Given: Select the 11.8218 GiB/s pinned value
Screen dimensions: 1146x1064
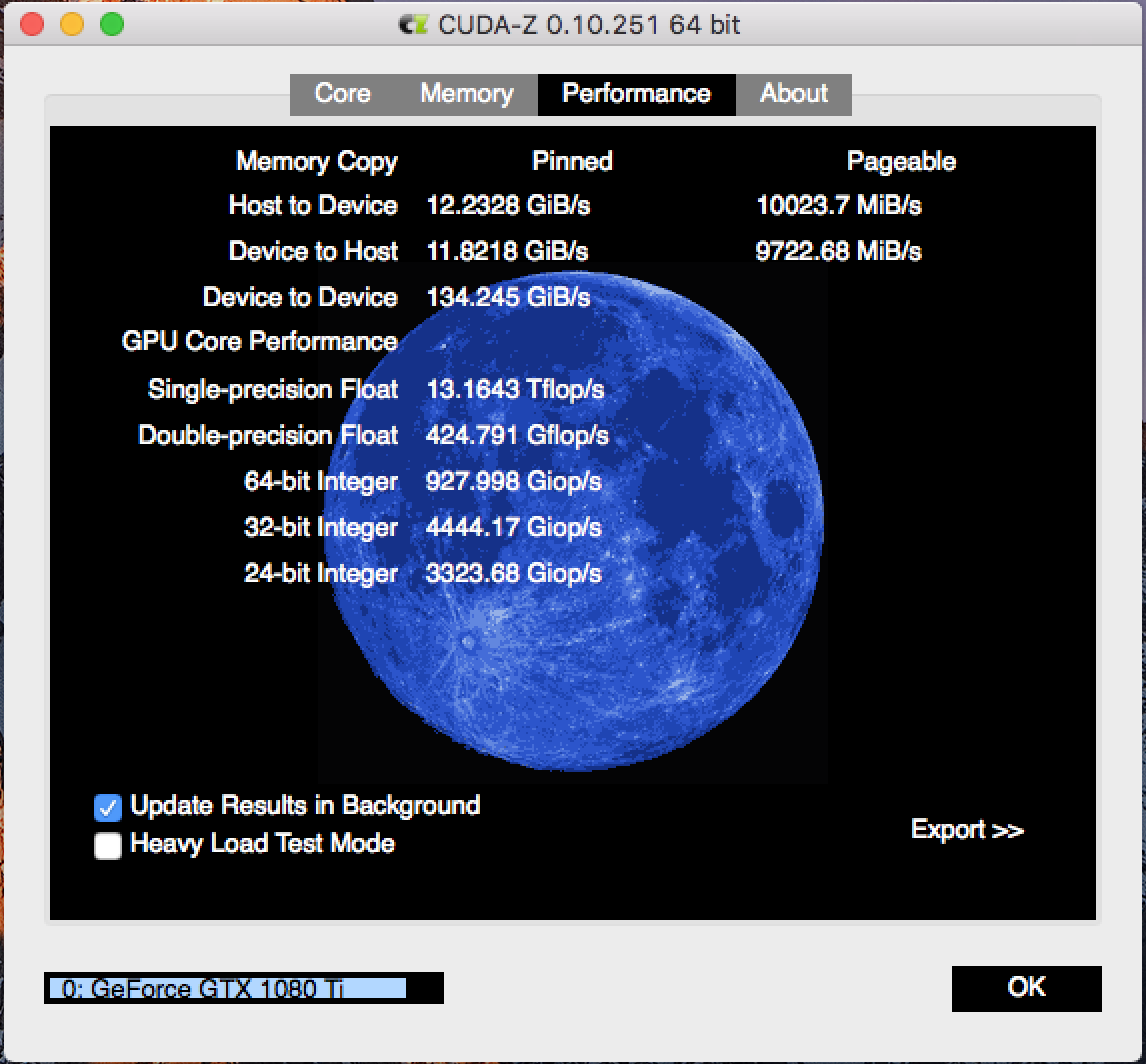Looking at the screenshot, I should pyautogui.click(x=507, y=251).
